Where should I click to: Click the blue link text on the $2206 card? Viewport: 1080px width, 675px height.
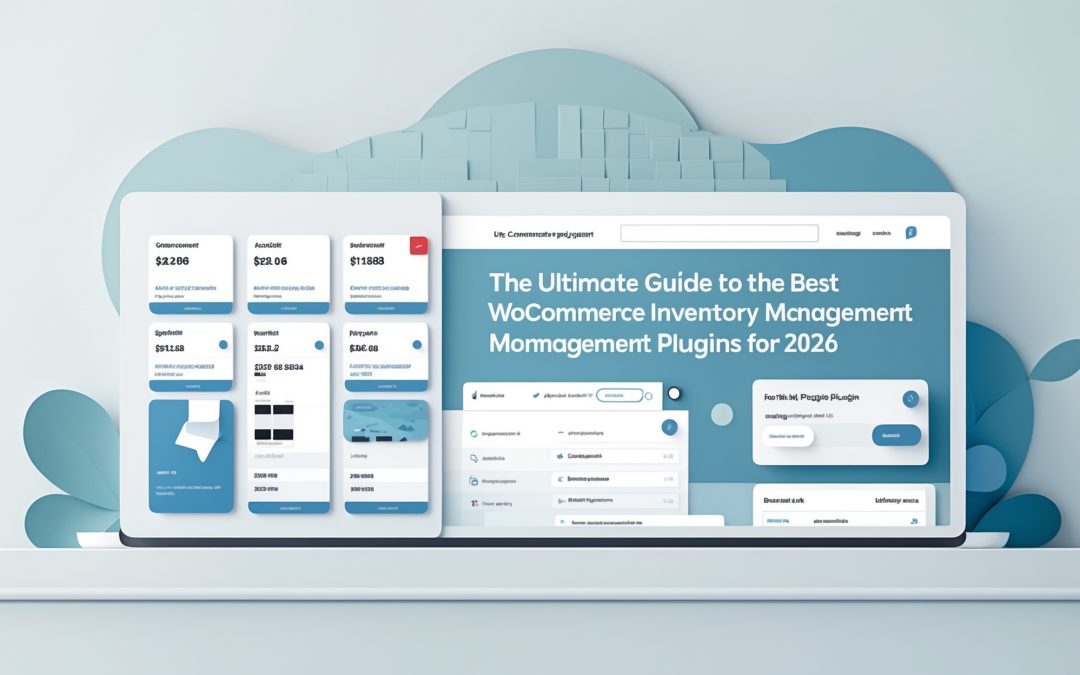click(x=185, y=288)
